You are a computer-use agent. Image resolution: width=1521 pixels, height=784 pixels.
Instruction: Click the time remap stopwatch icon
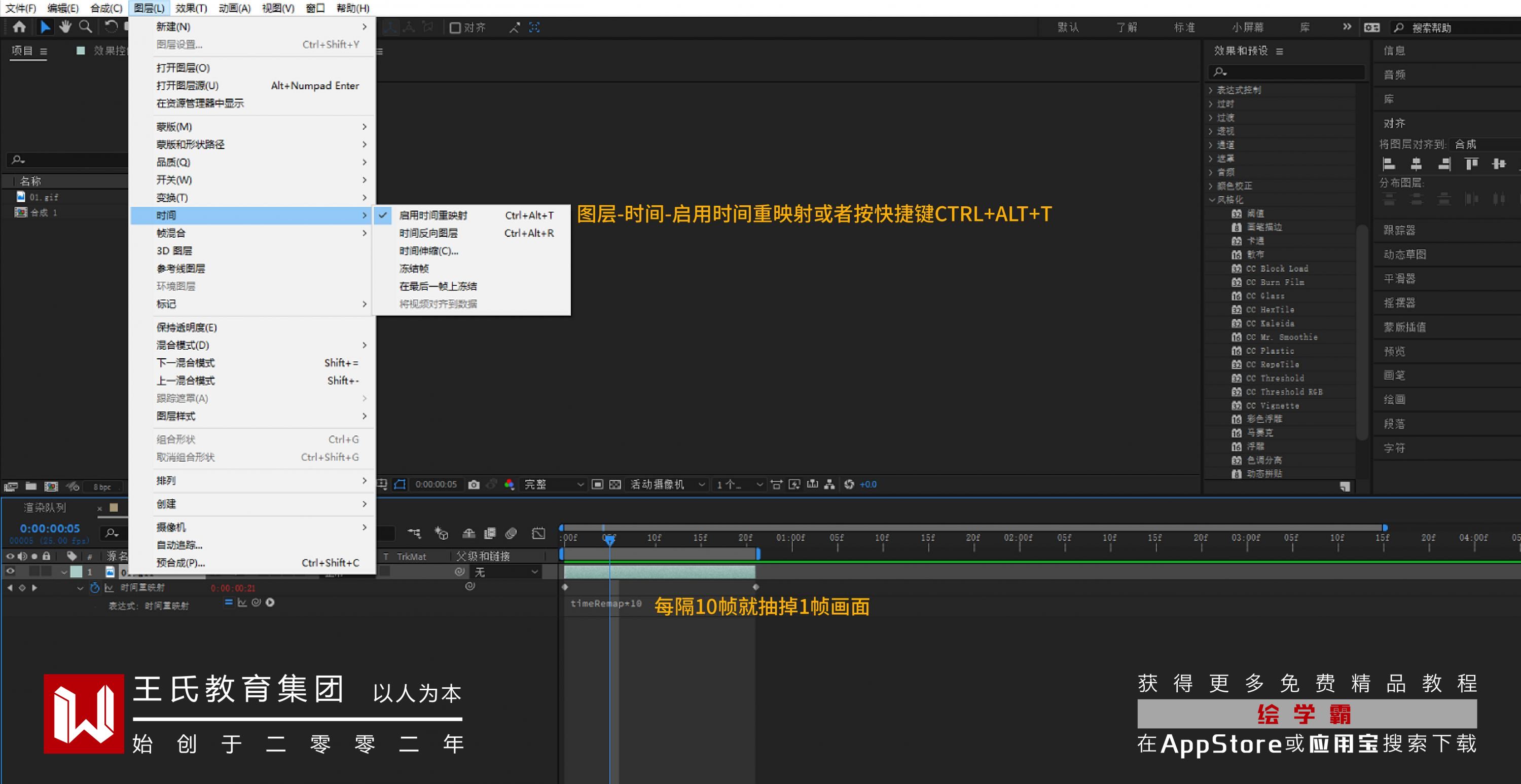pos(94,588)
